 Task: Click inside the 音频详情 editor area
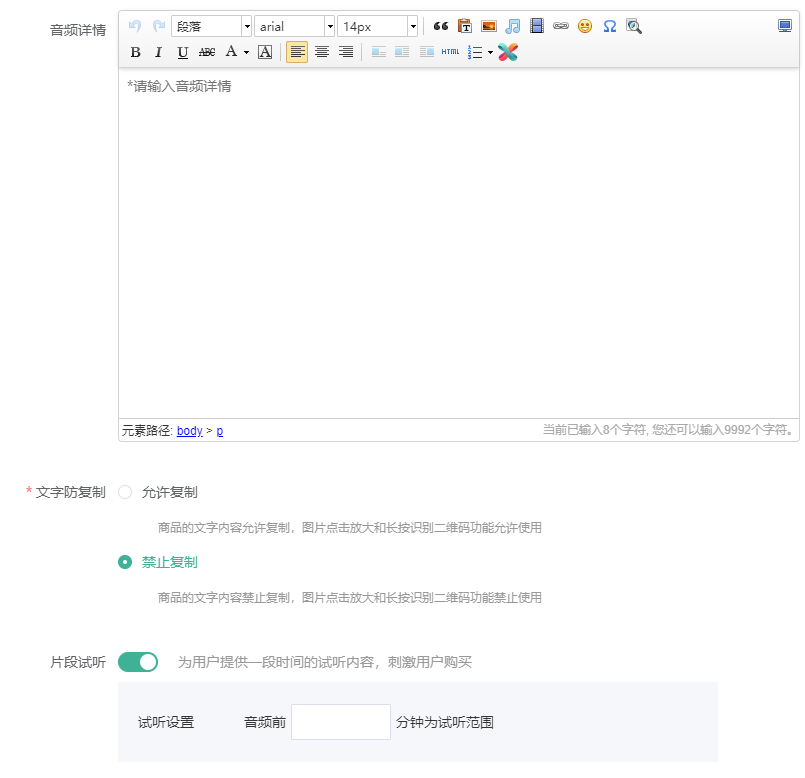pyautogui.click(x=458, y=243)
